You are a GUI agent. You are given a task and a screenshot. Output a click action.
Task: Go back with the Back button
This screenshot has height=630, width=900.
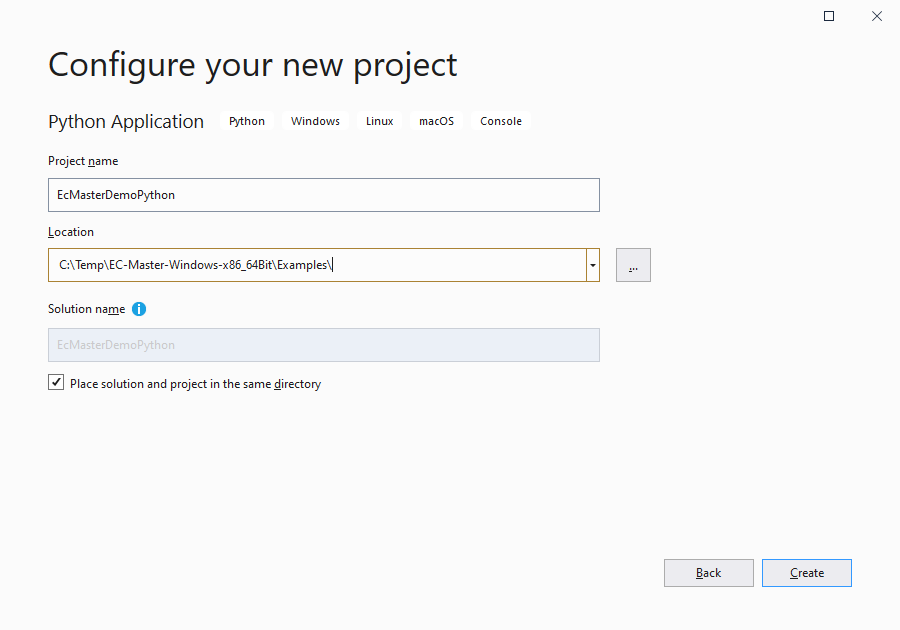point(708,573)
